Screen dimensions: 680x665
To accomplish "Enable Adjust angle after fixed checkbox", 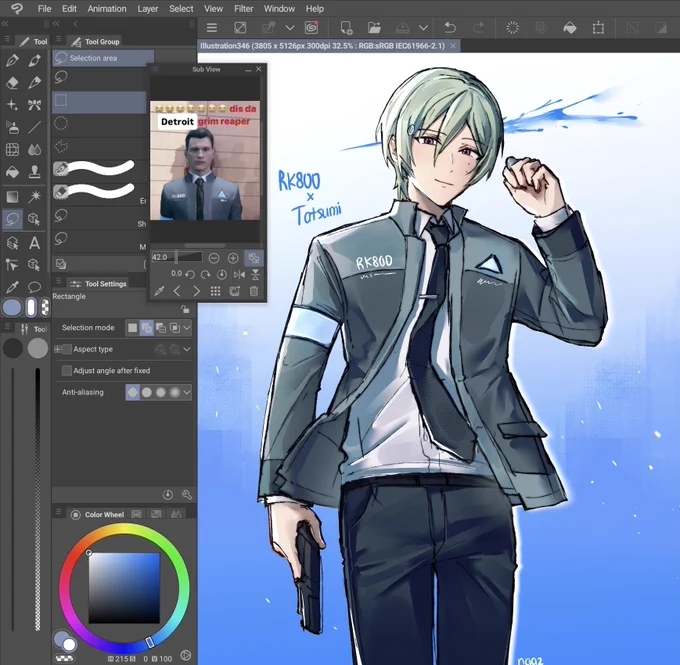I will coord(66,370).
